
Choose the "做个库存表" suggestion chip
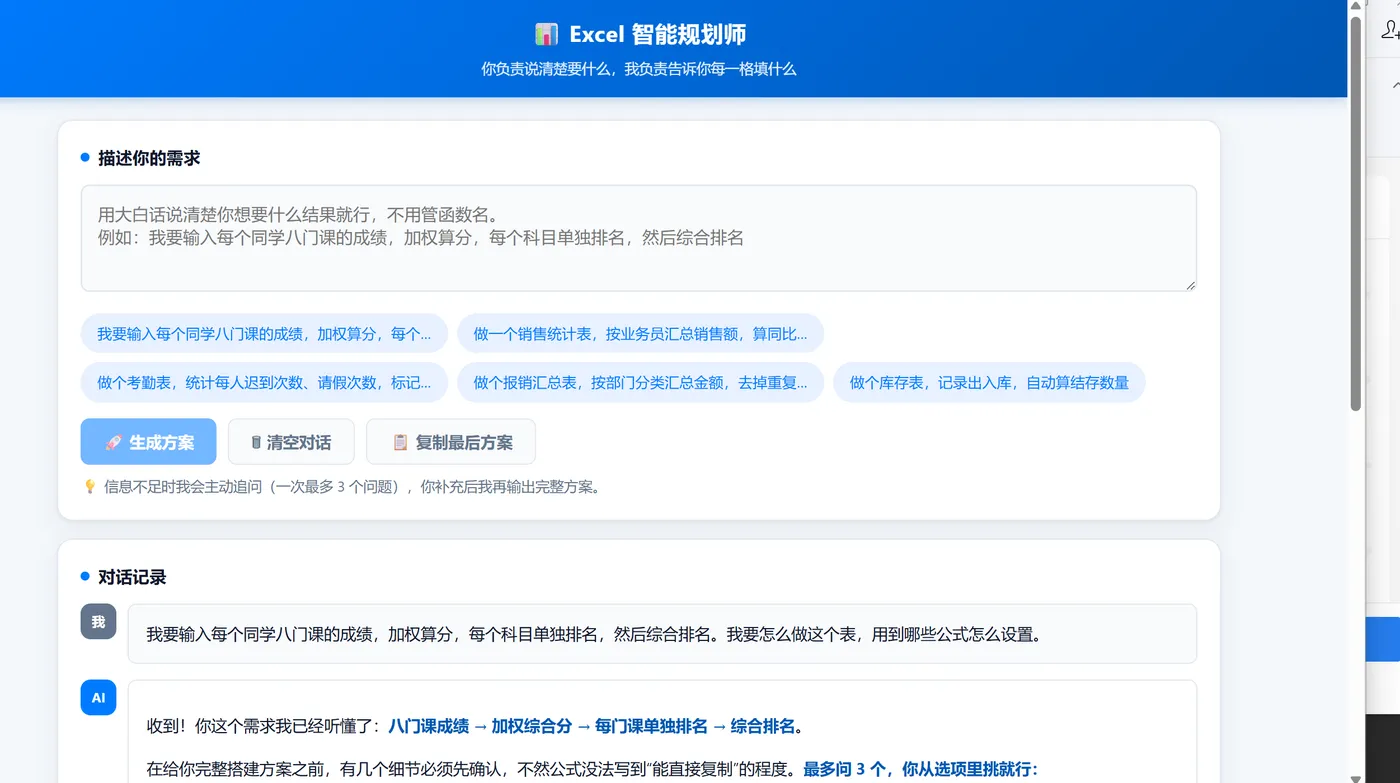coord(989,382)
